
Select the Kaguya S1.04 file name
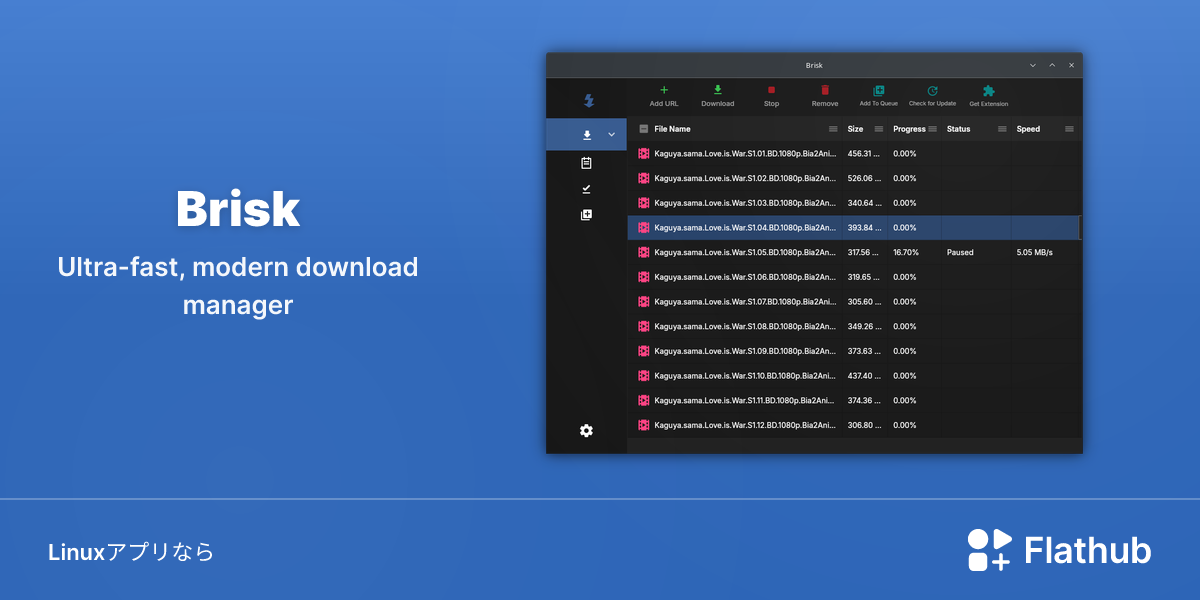(745, 228)
